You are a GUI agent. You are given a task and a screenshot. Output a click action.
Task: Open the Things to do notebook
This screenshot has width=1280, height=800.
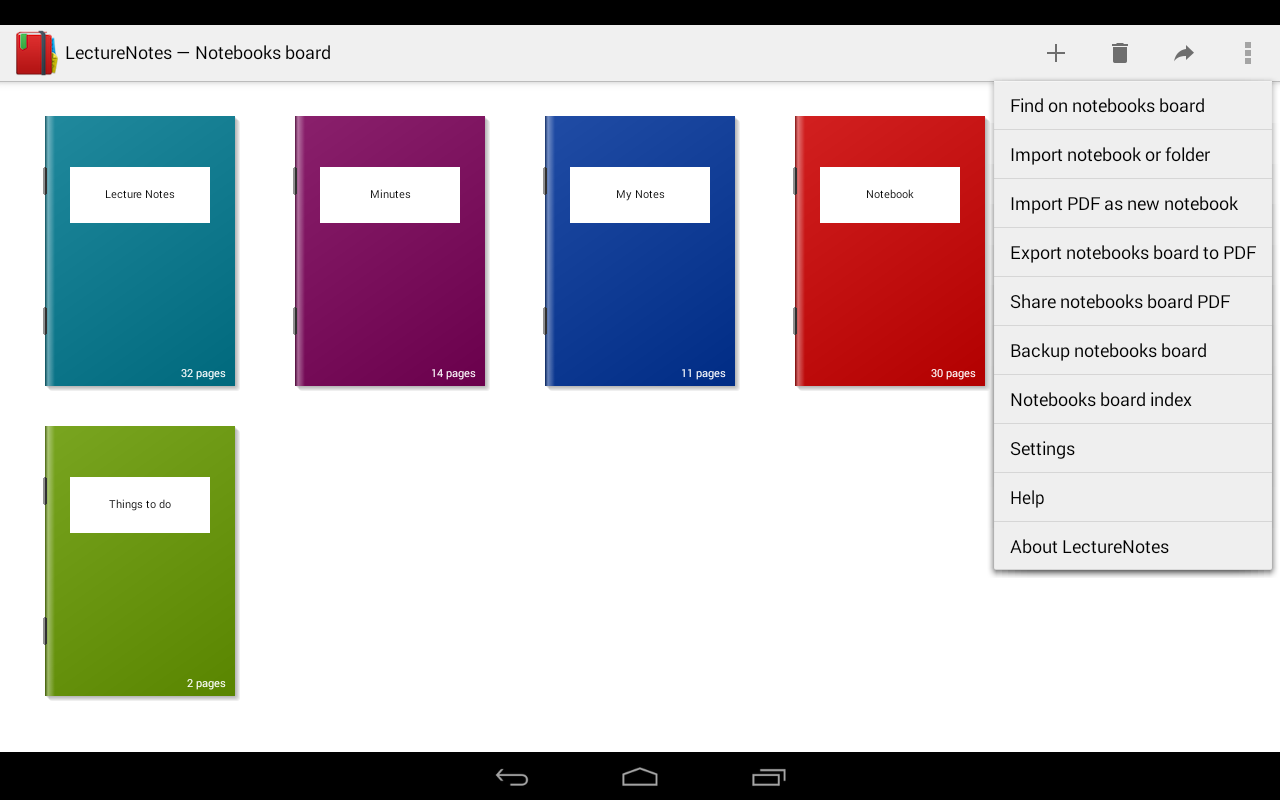140,561
